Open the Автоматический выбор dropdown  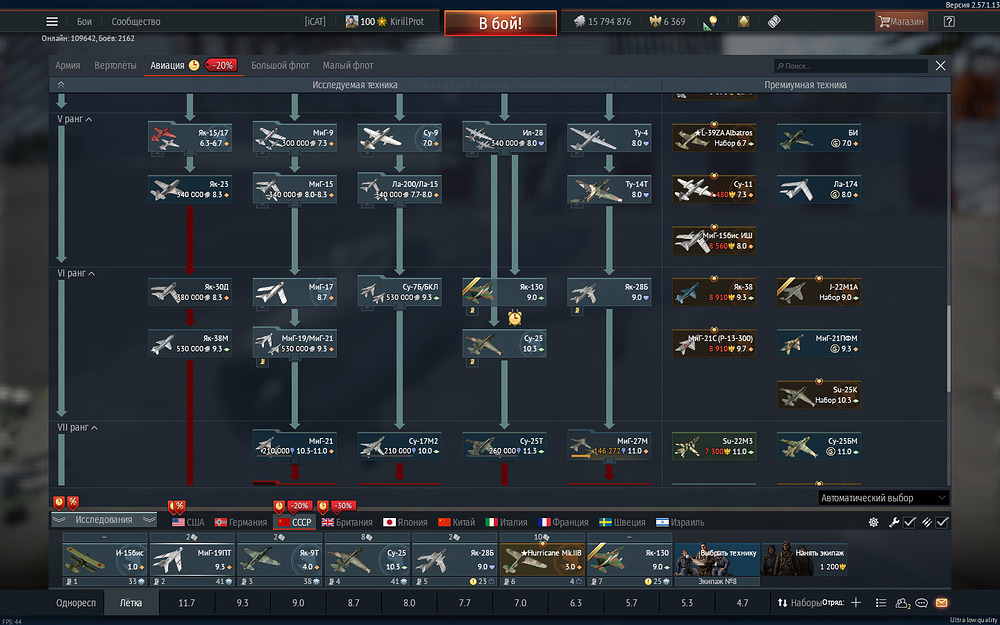pos(884,498)
